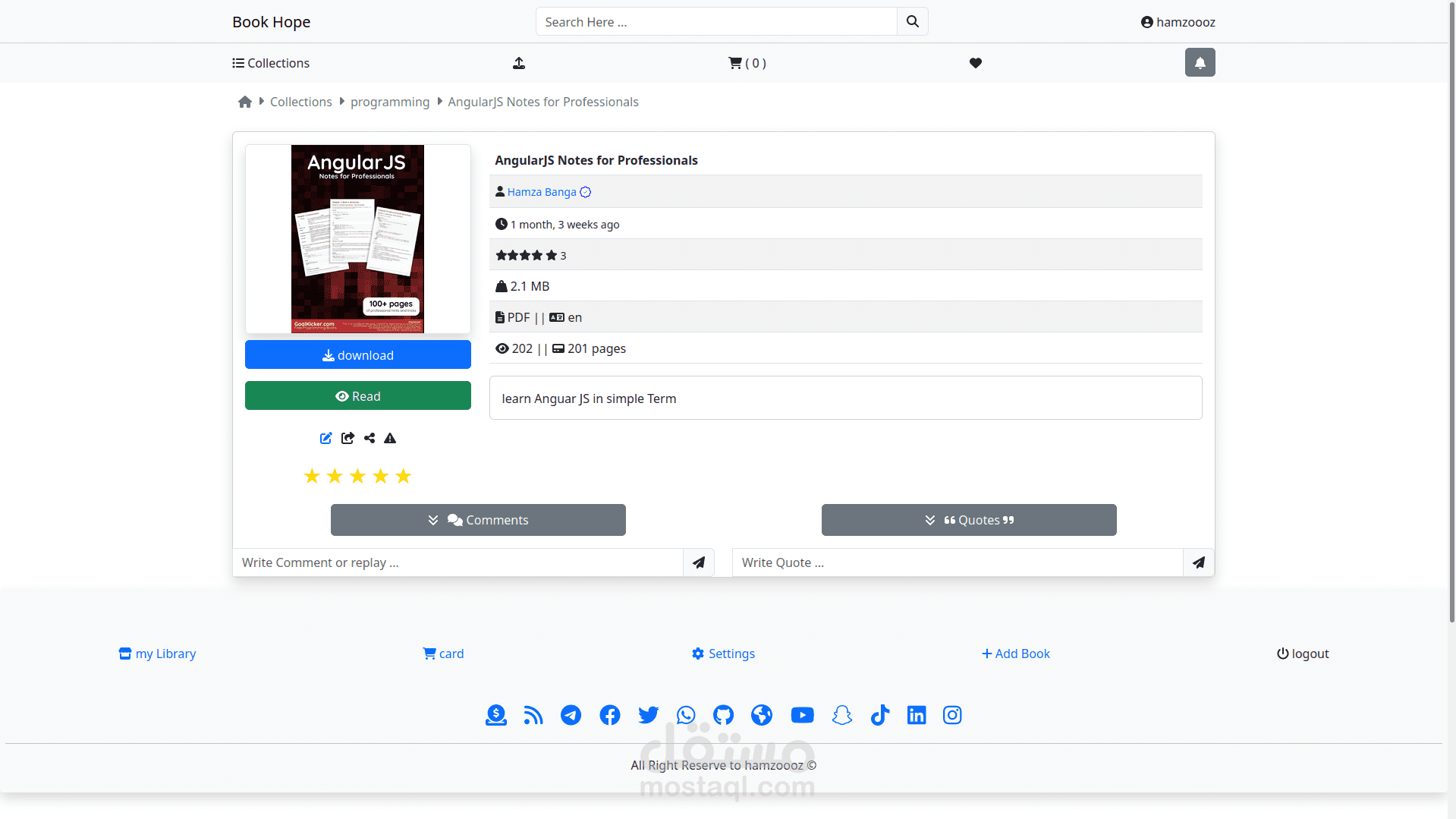Open the Collections menu
The width and height of the screenshot is (1456, 819).
click(x=271, y=63)
